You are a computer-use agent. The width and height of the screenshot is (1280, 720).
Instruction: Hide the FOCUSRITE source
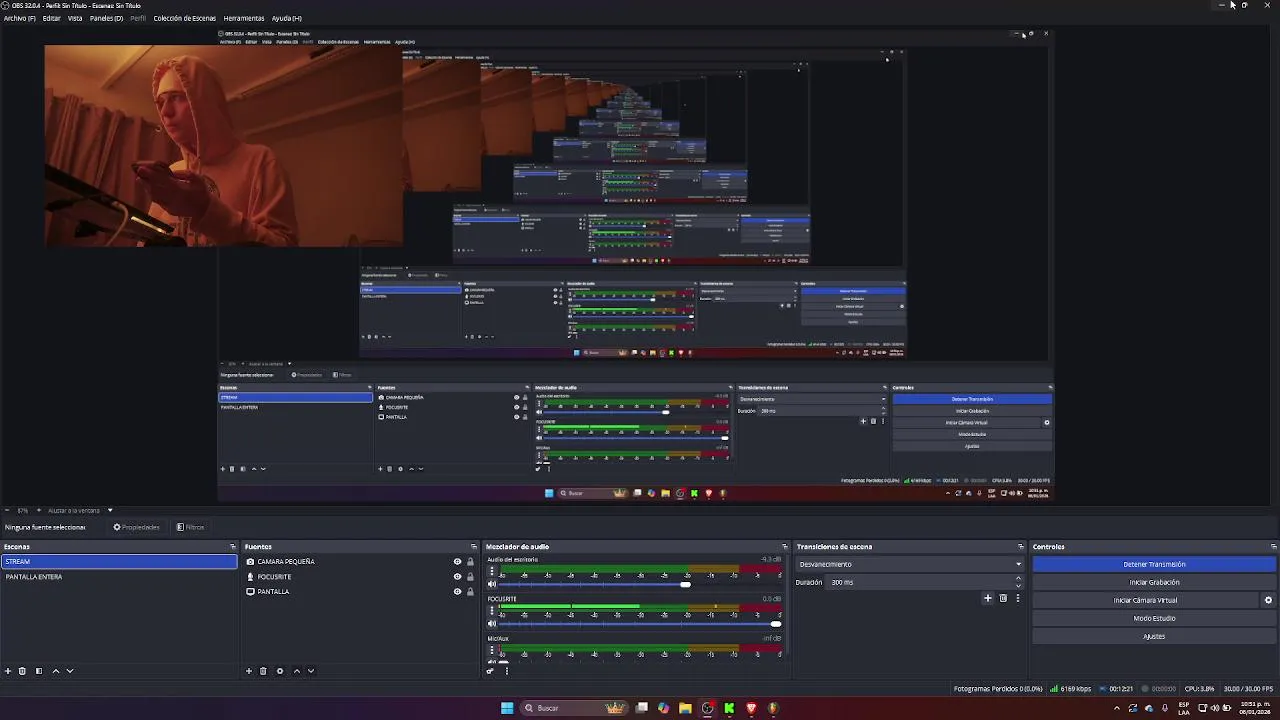click(x=457, y=577)
